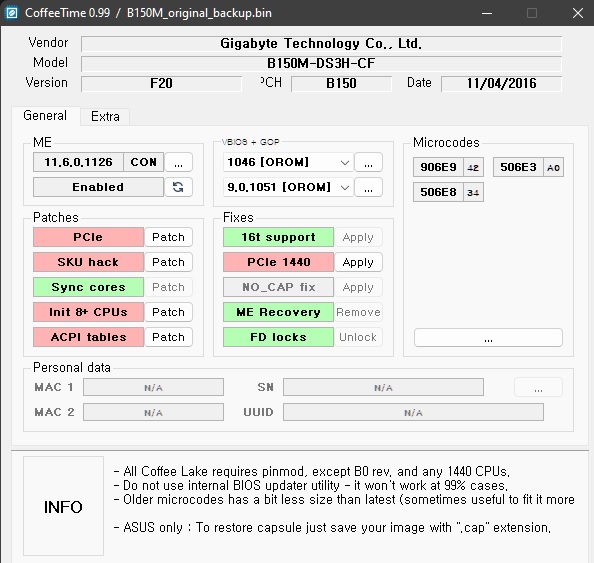
Task: Click the Vendor field Gigabyte Technology
Action: [x=321, y=44]
